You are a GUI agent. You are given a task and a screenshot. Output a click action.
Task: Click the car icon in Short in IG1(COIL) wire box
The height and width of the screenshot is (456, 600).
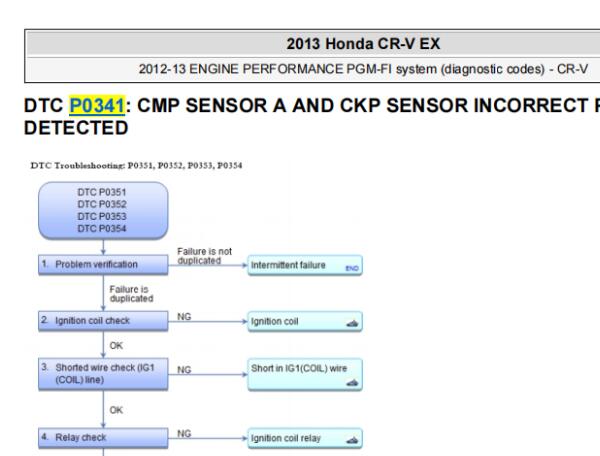tap(352, 382)
